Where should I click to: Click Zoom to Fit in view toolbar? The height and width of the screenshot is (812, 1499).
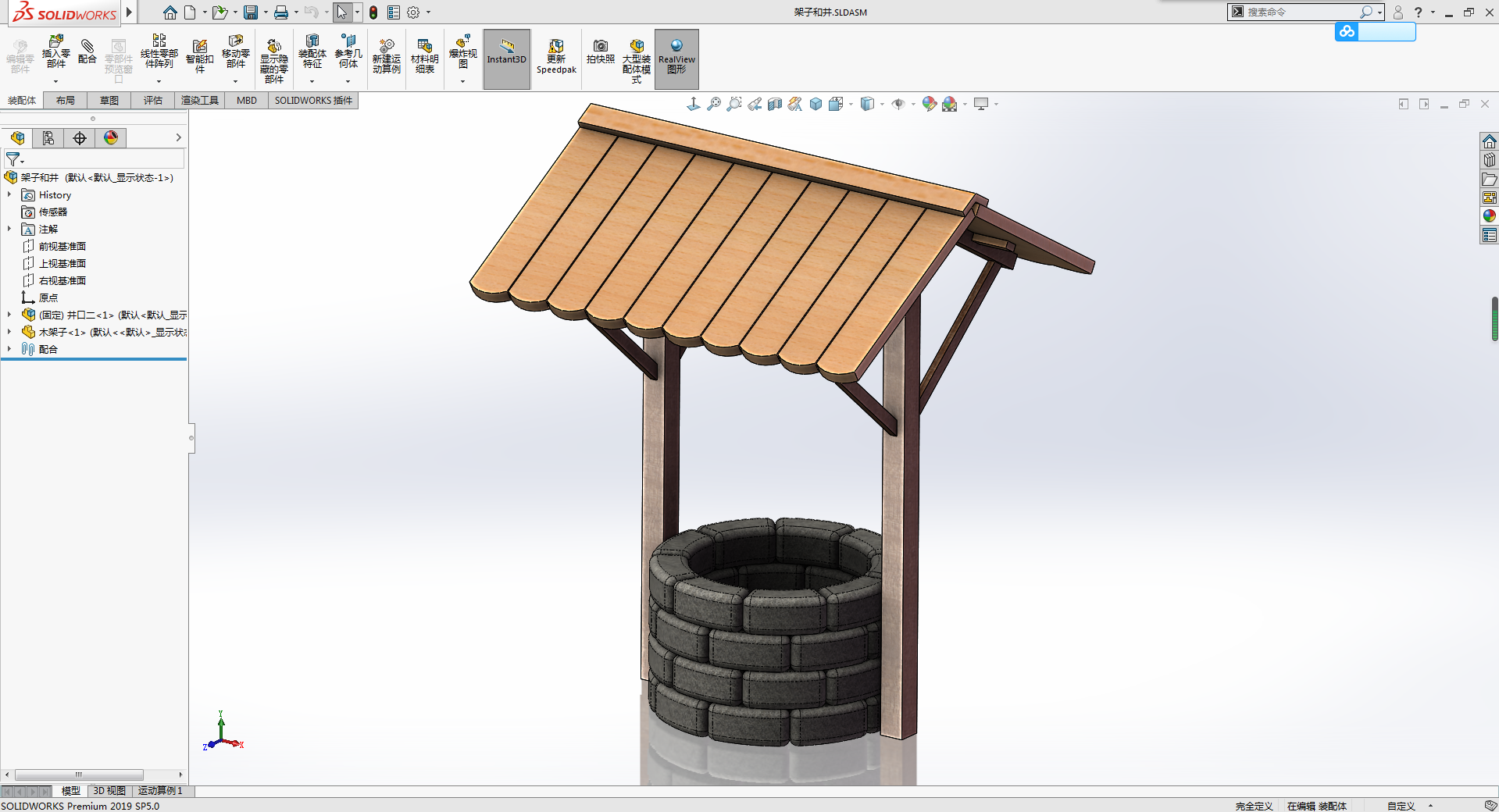[x=714, y=104]
